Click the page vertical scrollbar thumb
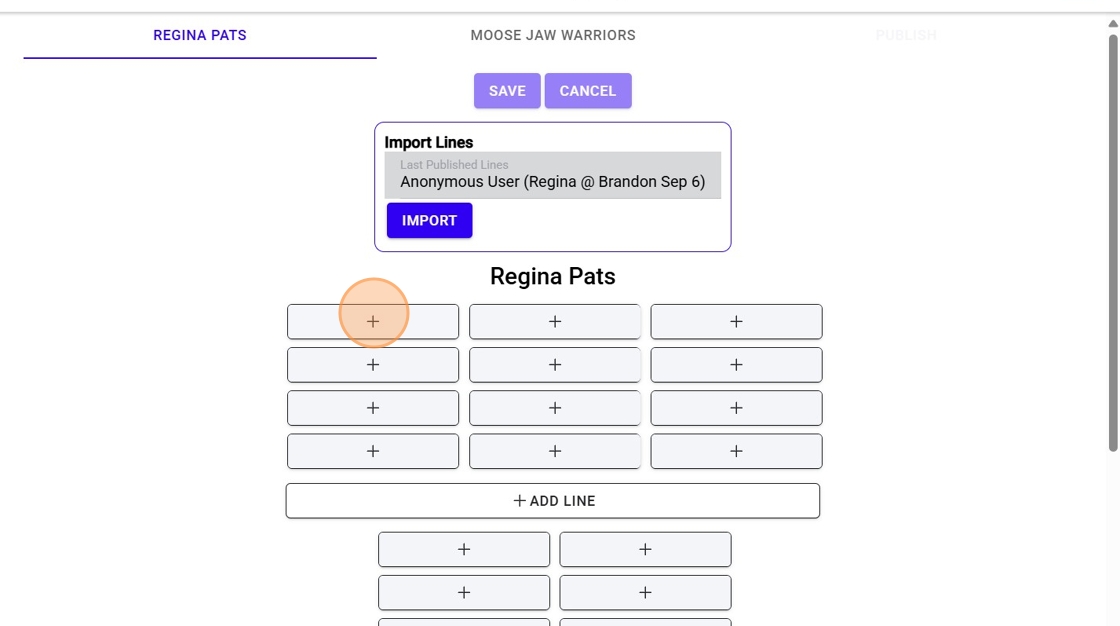 point(1113,240)
